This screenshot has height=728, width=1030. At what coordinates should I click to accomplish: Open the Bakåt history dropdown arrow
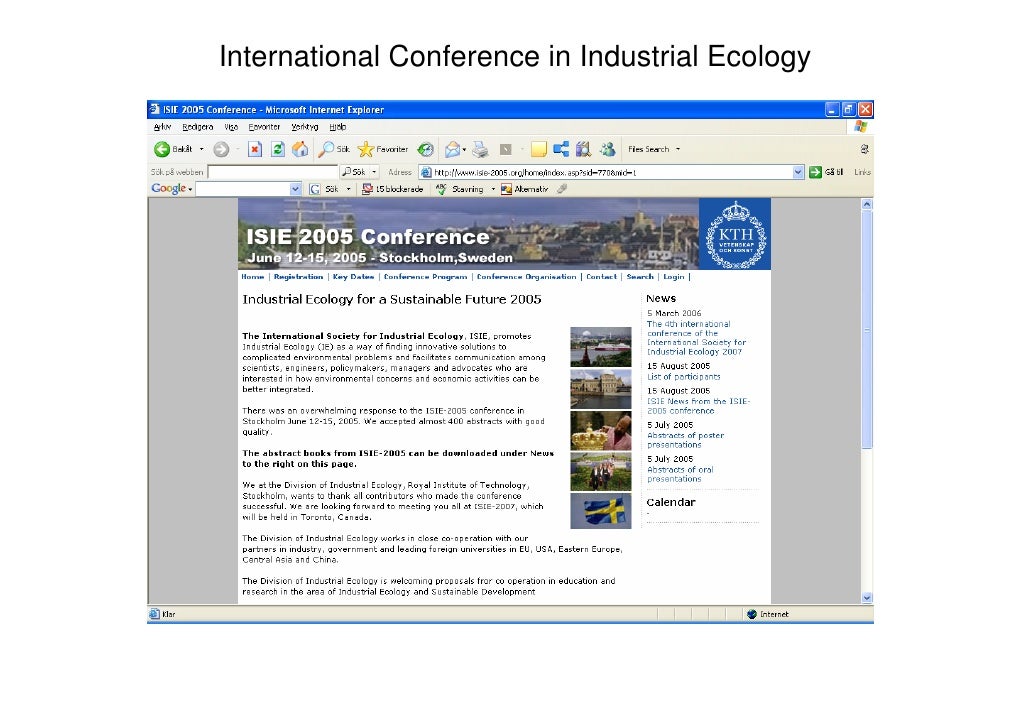pyautogui.click(x=202, y=150)
